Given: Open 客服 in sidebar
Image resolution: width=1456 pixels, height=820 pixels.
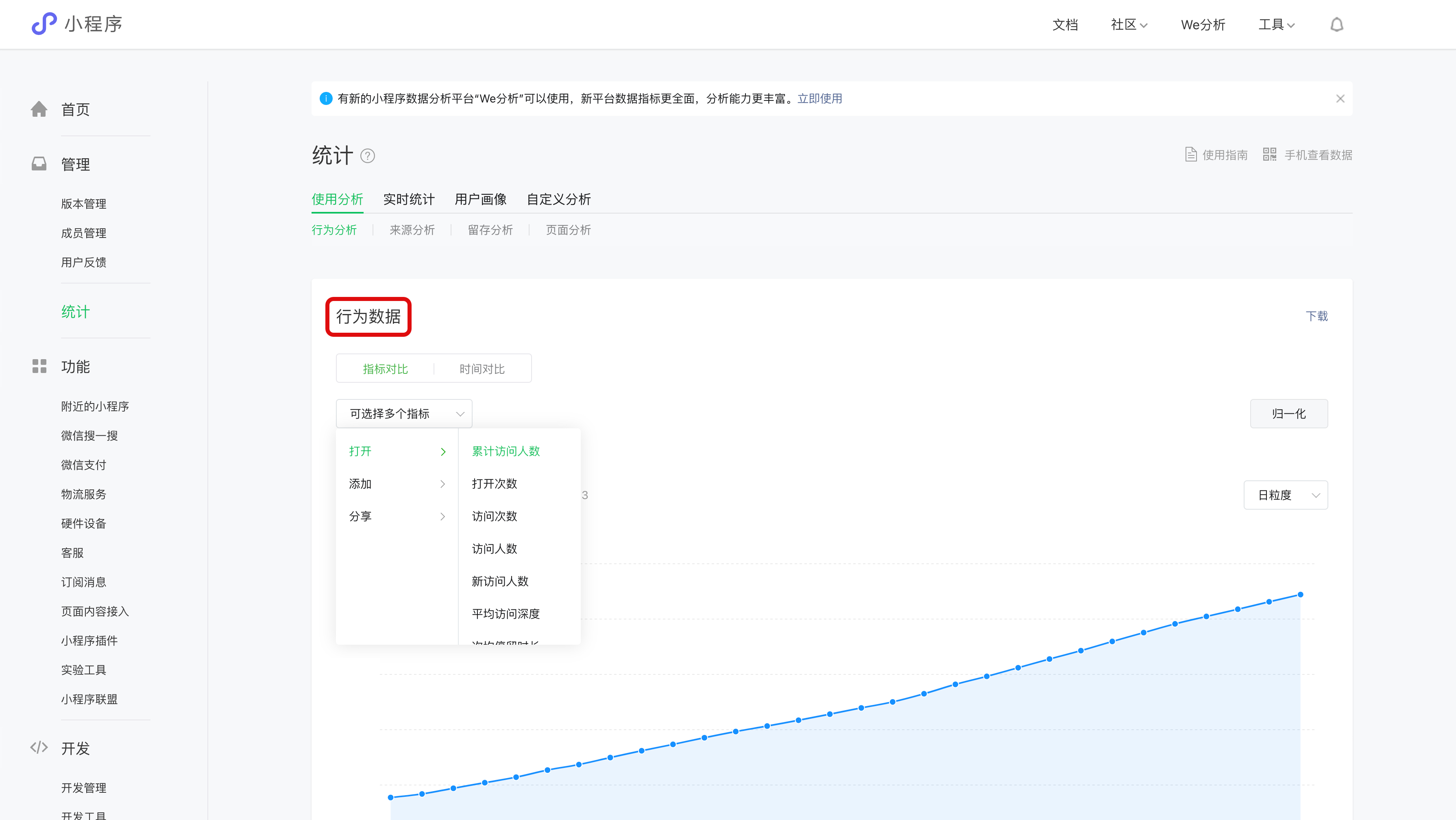Looking at the screenshot, I should 72,553.
